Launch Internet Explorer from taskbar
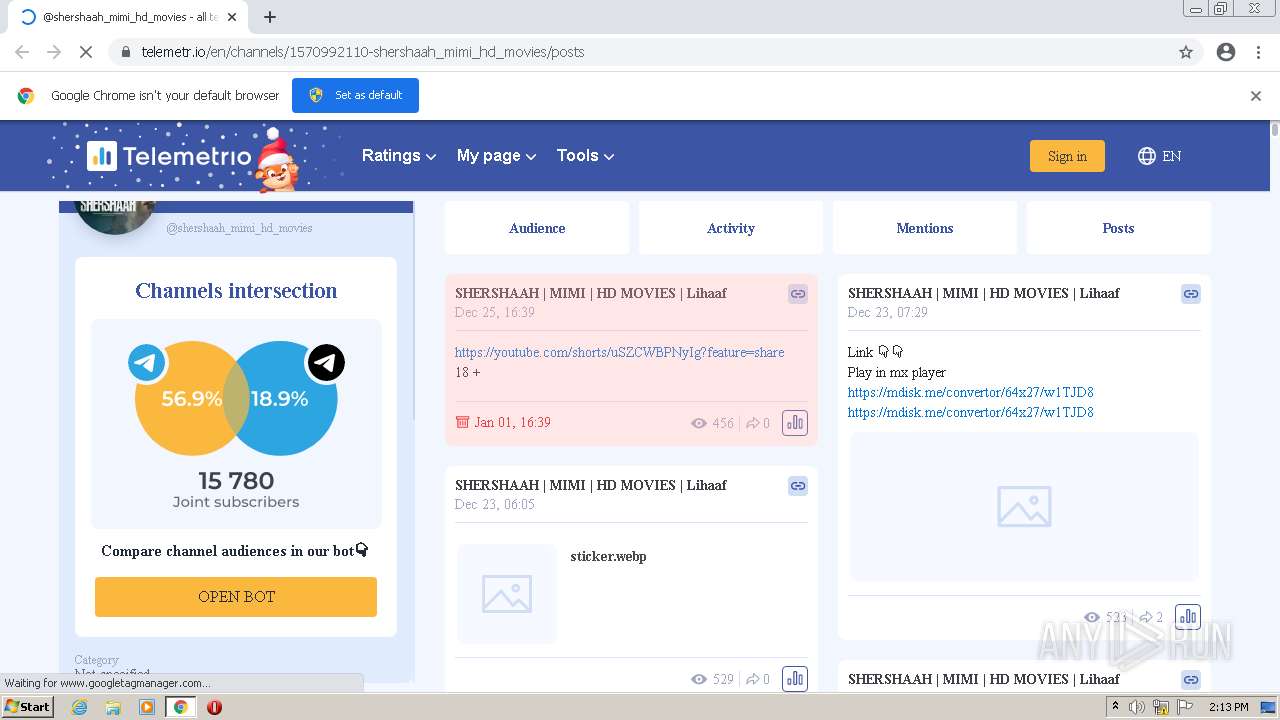Image resolution: width=1280 pixels, height=720 pixels. [80, 707]
